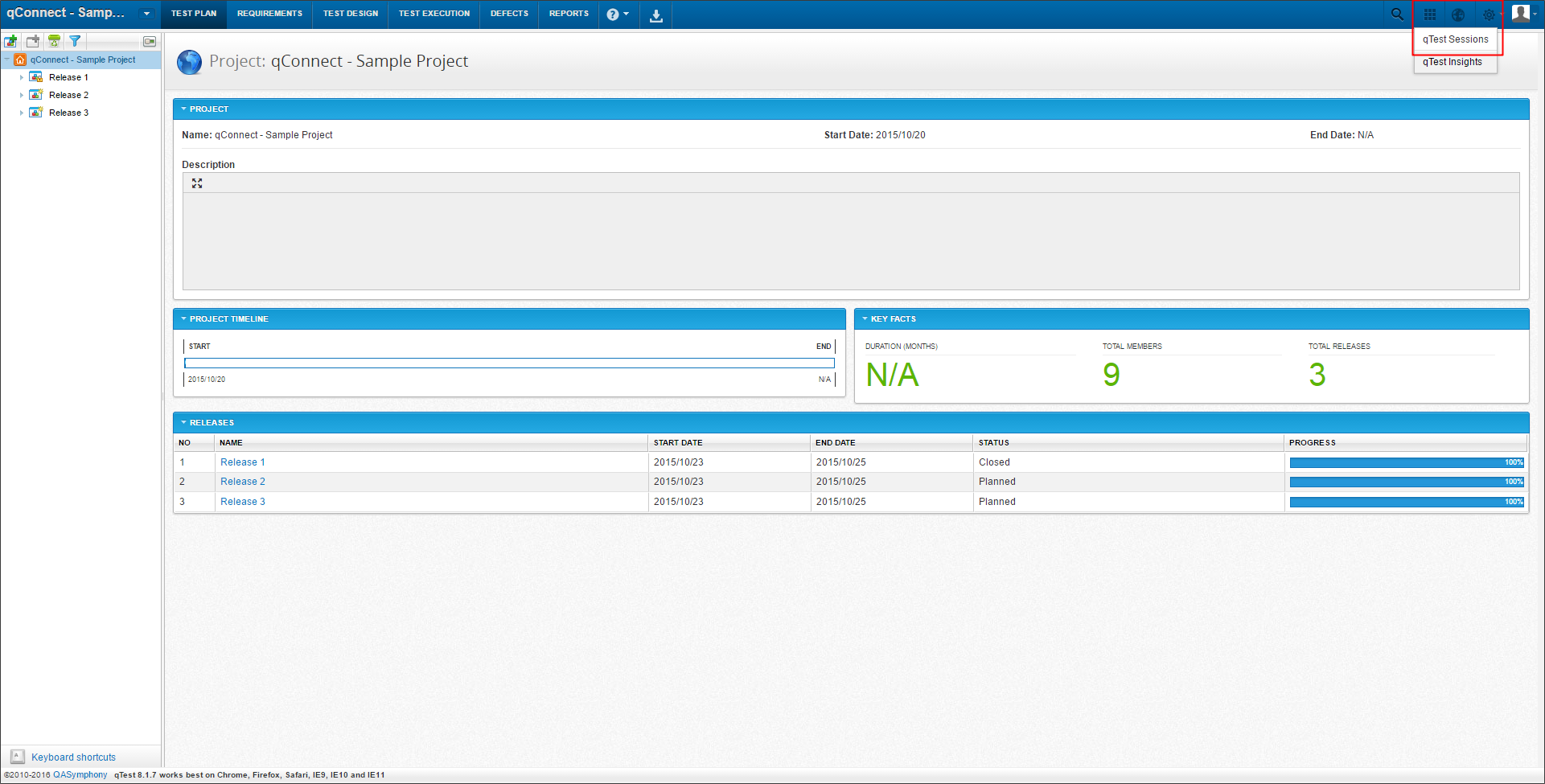Click the blue globe project icon
1545x784 pixels.
(x=190, y=62)
